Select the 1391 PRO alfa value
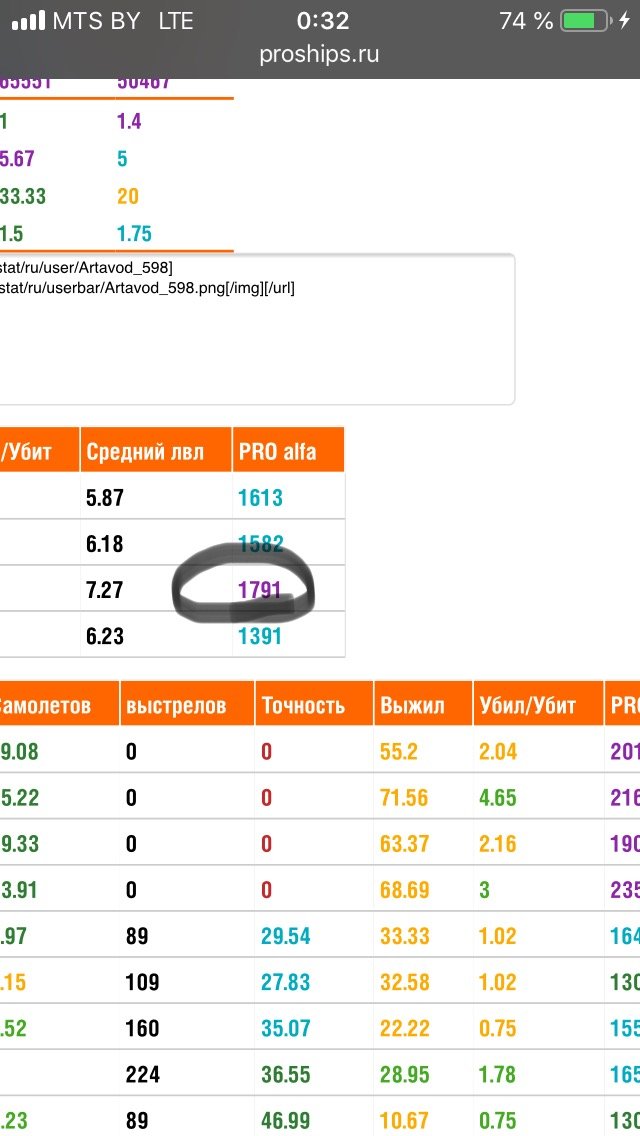Viewport: 640px width, 1136px height. 260,636
